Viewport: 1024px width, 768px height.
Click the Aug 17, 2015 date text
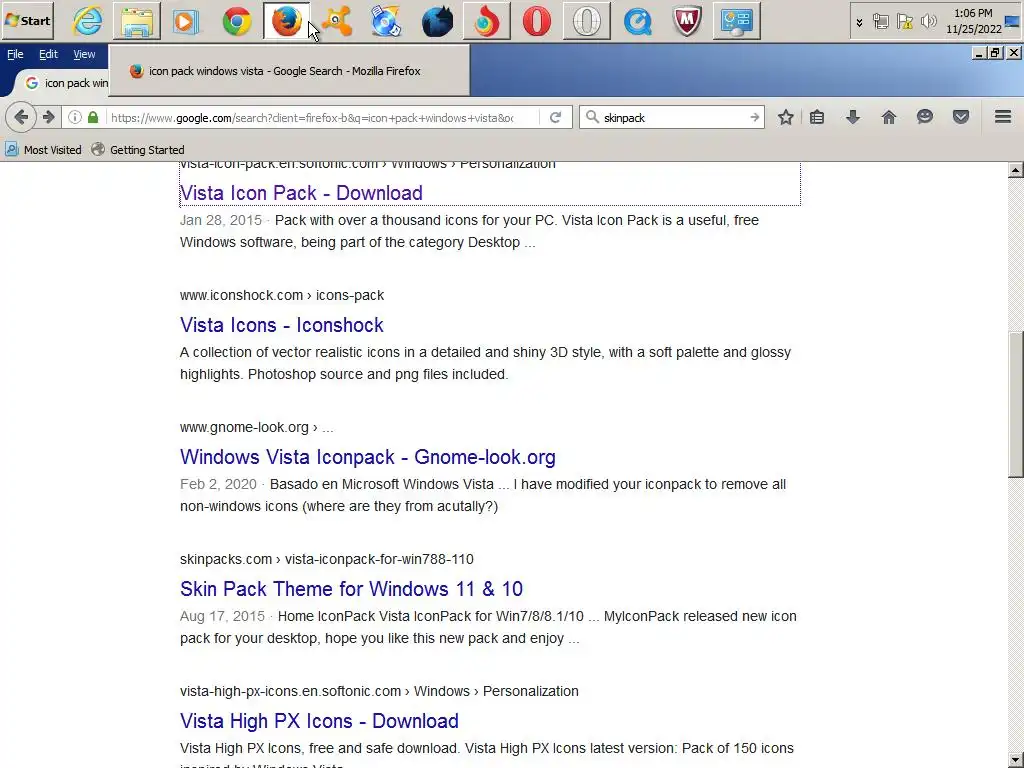222,616
